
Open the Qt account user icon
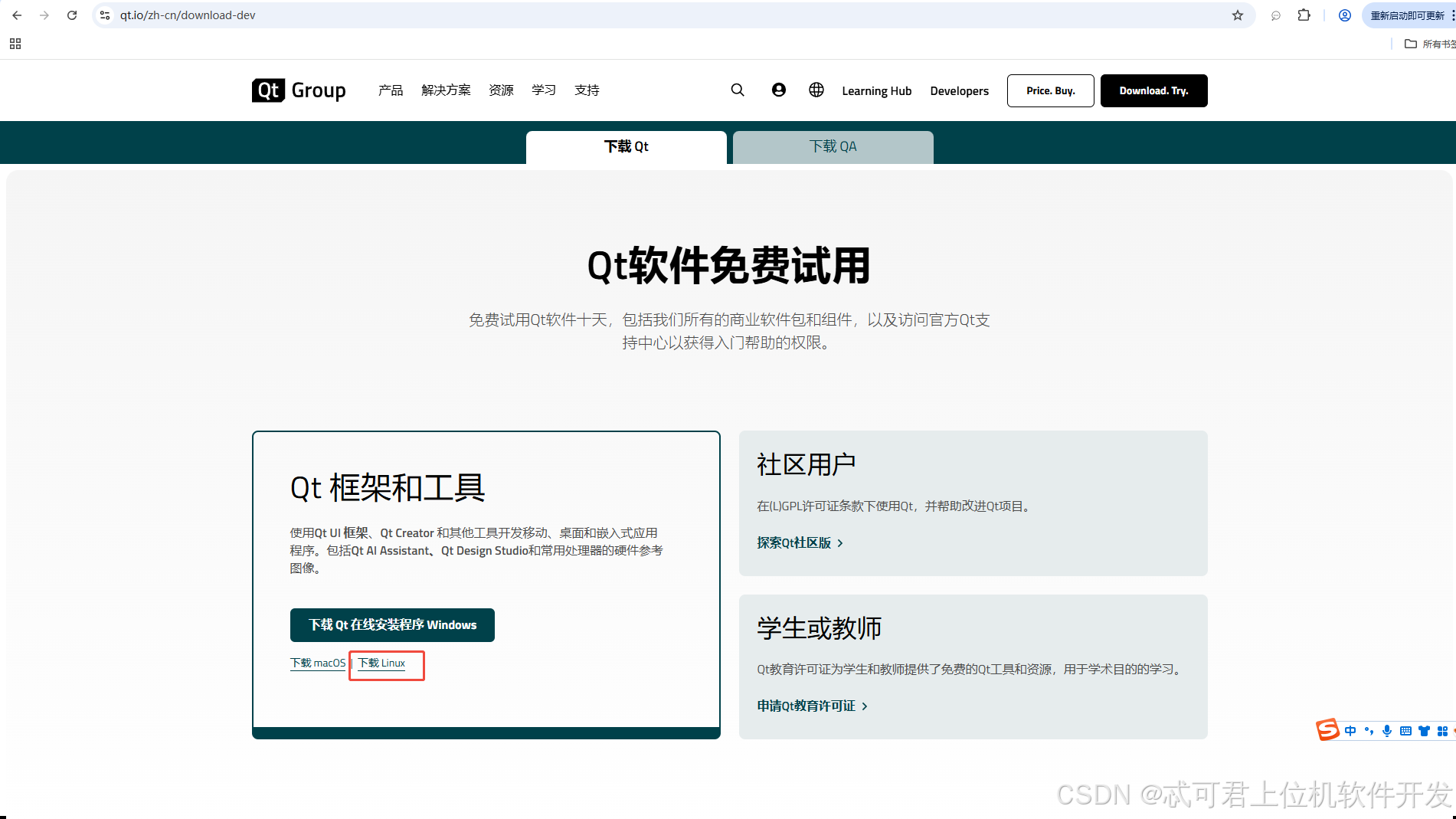tap(778, 90)
